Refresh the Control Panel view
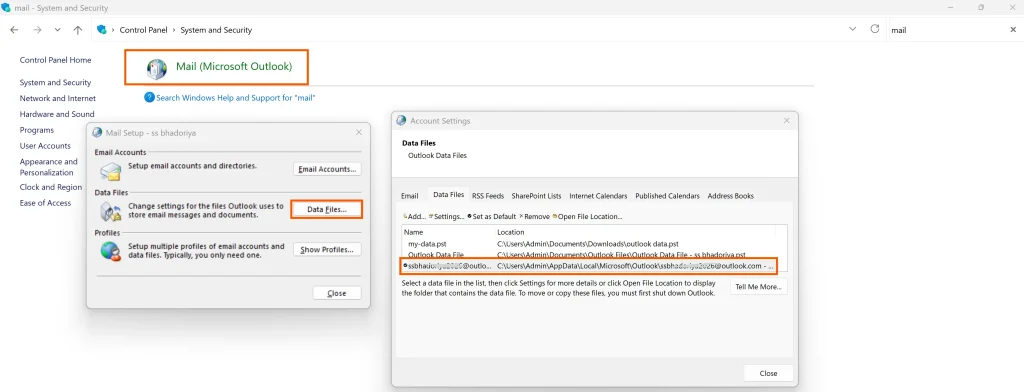 pyautogui.click(x=875, y=29)
